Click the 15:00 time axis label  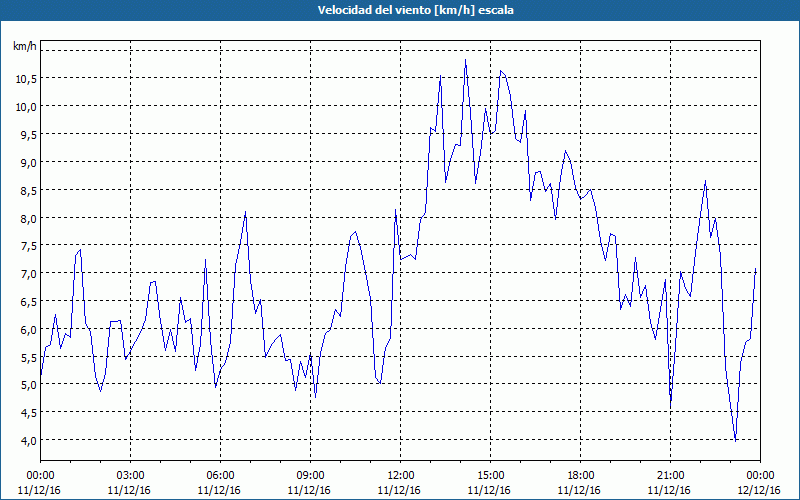(x=491, y=476)
